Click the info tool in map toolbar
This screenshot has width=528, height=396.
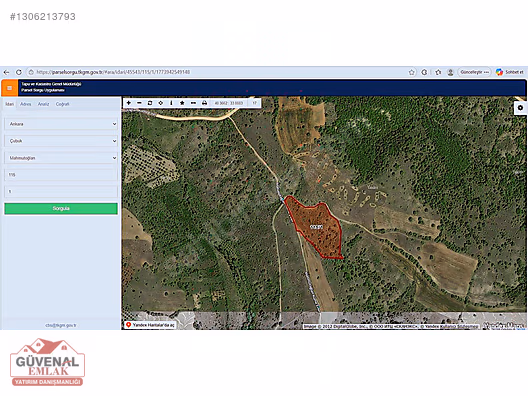pyautogui.click(x=171, y=103)
